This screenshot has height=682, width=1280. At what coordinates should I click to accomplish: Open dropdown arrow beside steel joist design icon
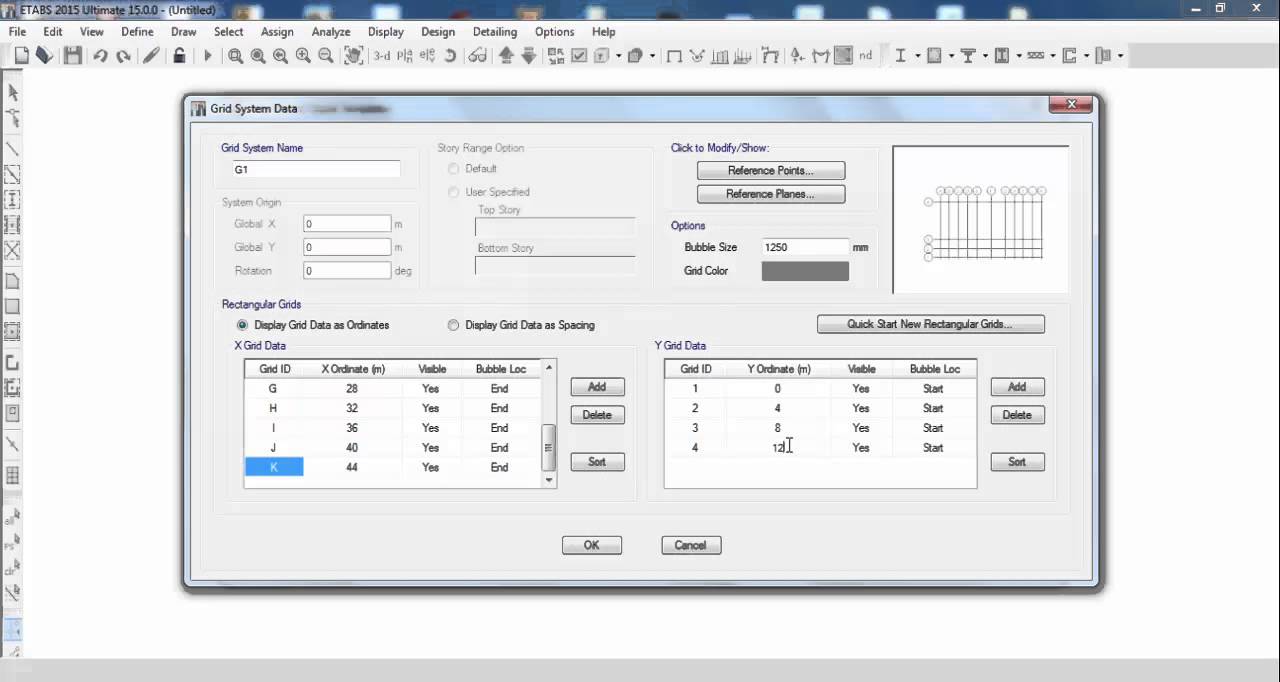1053,56
